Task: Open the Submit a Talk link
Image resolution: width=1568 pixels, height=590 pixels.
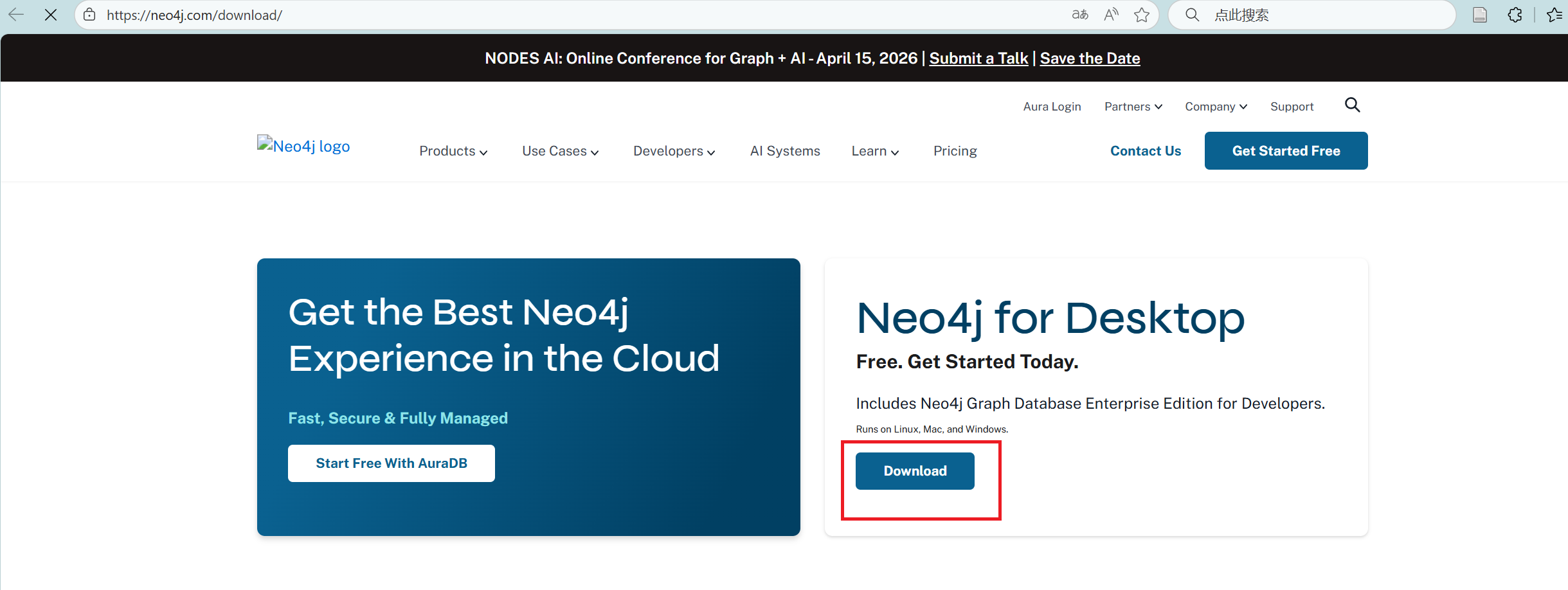Action: point(978,58)
